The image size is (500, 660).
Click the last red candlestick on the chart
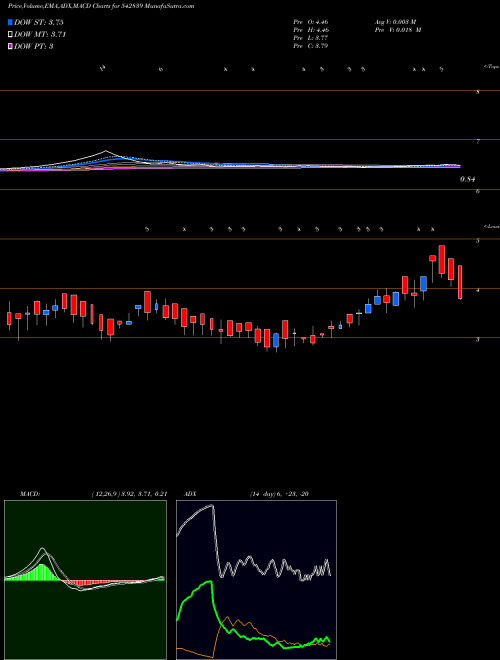coord(460,282)
